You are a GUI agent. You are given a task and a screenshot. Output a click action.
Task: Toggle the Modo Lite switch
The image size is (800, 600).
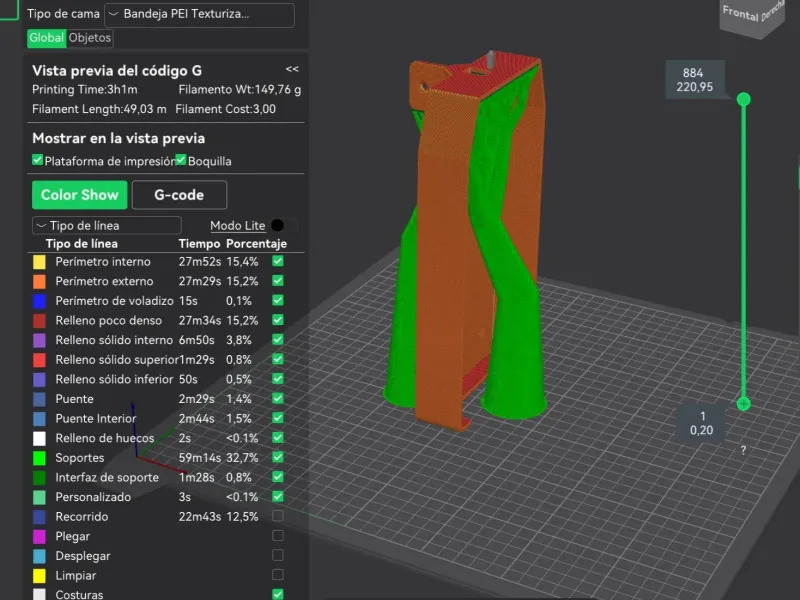tap(285, 225)
